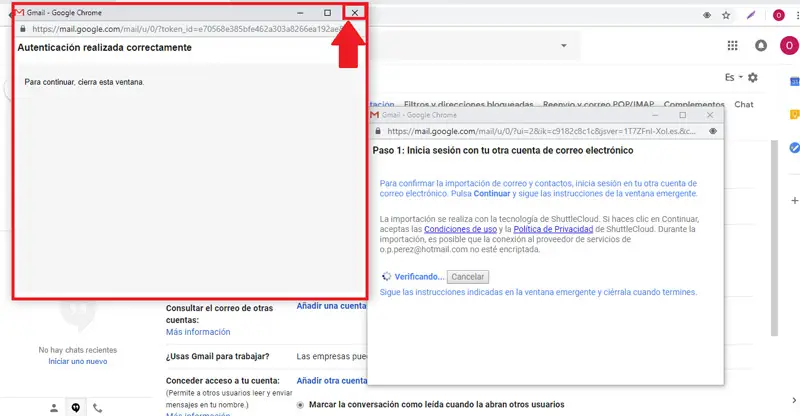
Task: Expand the search options dropdown arrow
Action: pos(564,45)
